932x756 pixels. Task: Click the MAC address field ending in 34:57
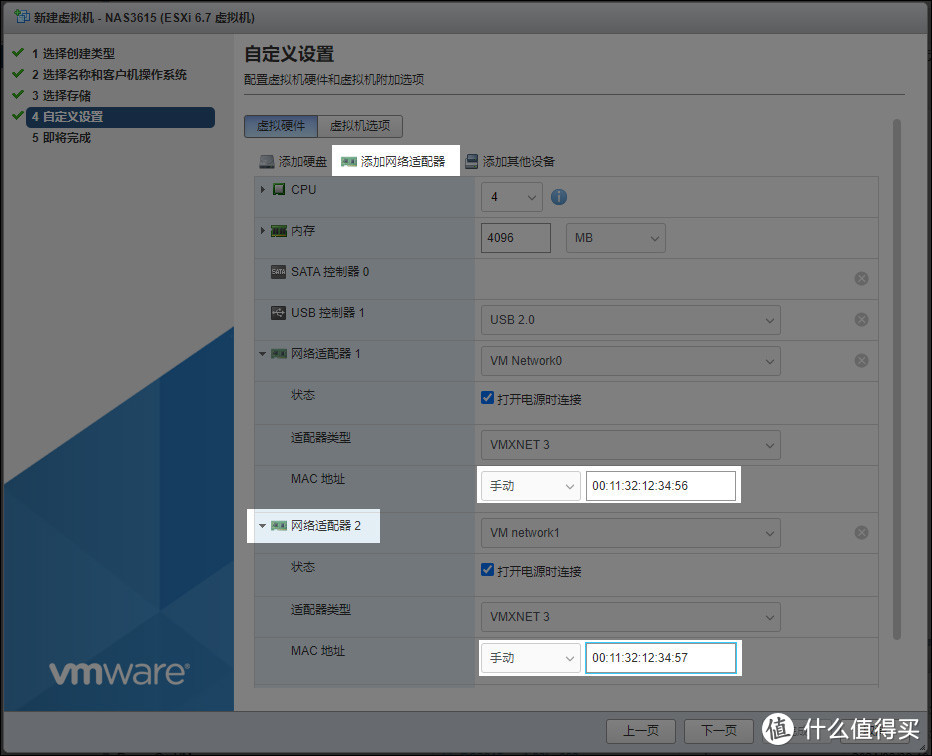coord(660,658)
